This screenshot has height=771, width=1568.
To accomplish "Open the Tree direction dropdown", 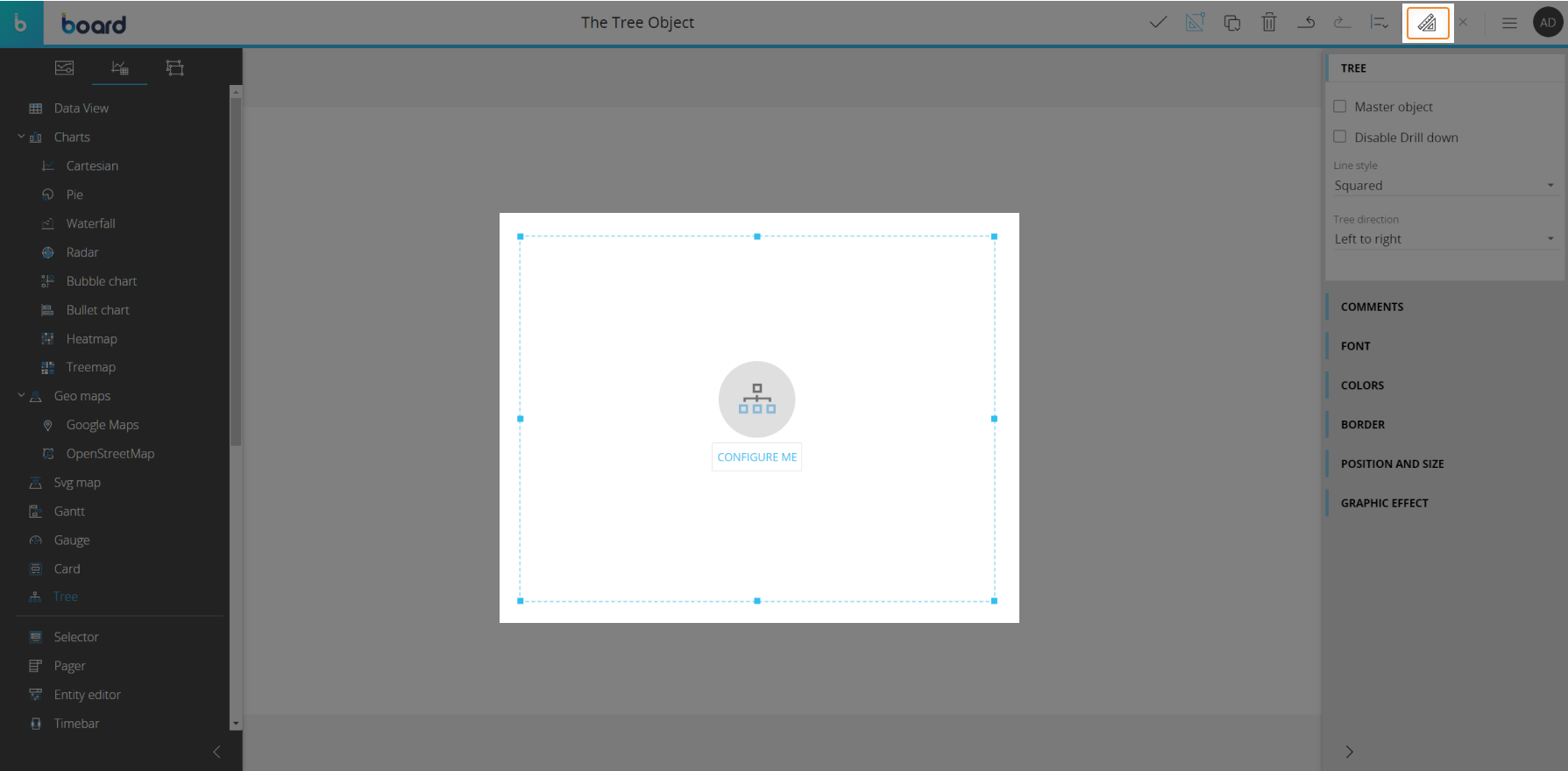I will tap(1444, 239).
